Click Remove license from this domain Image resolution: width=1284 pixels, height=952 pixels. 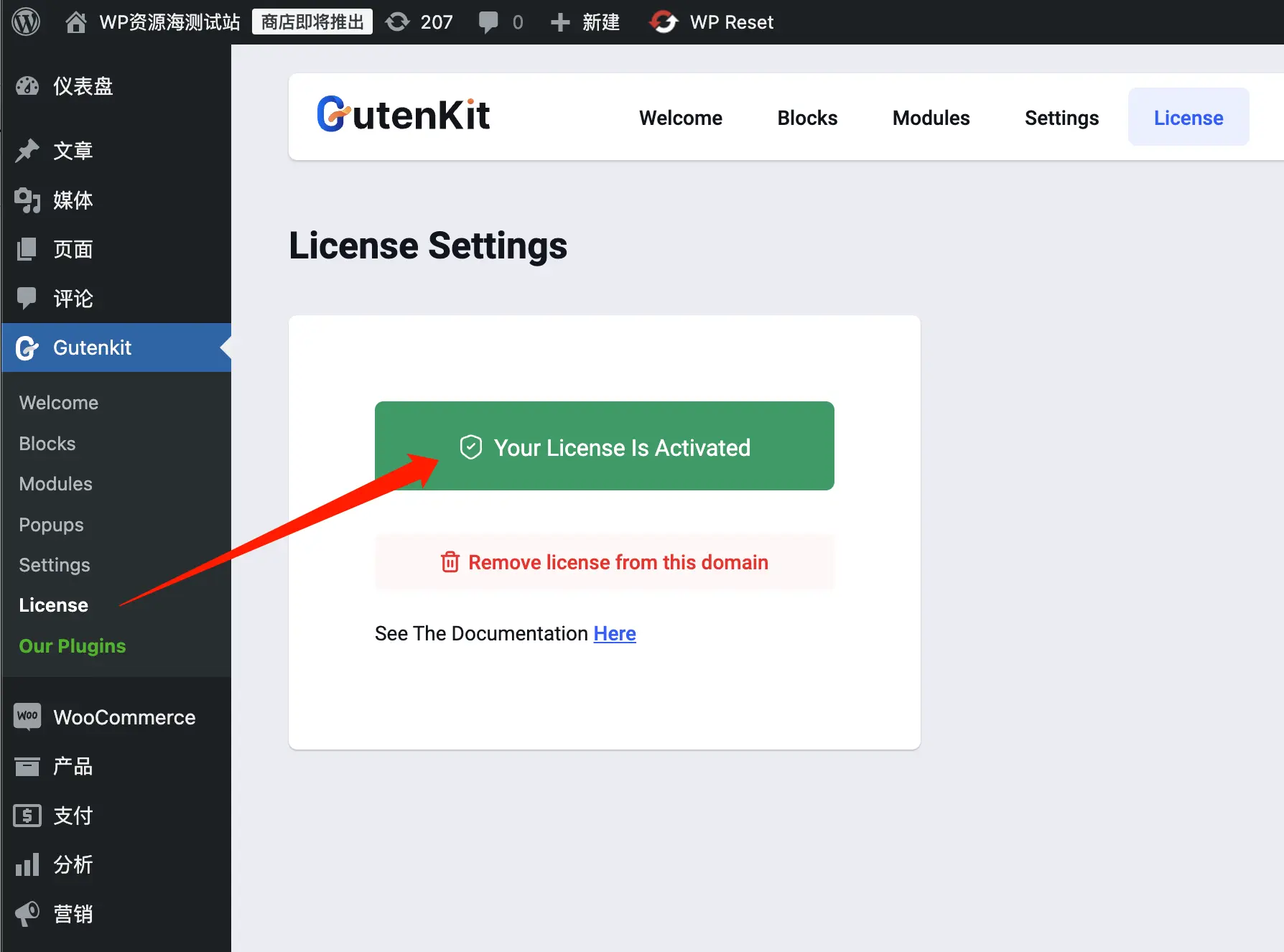(605, 562)
